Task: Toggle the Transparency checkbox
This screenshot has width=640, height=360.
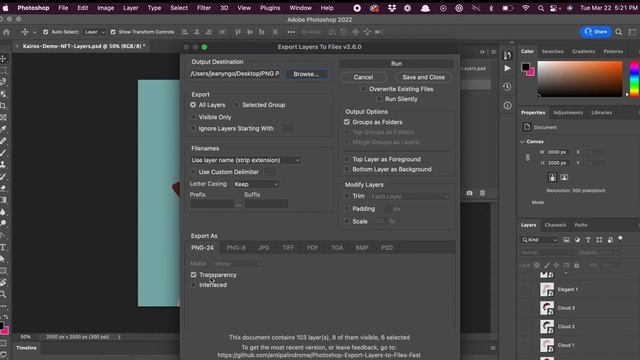Action: coord(193,275)
